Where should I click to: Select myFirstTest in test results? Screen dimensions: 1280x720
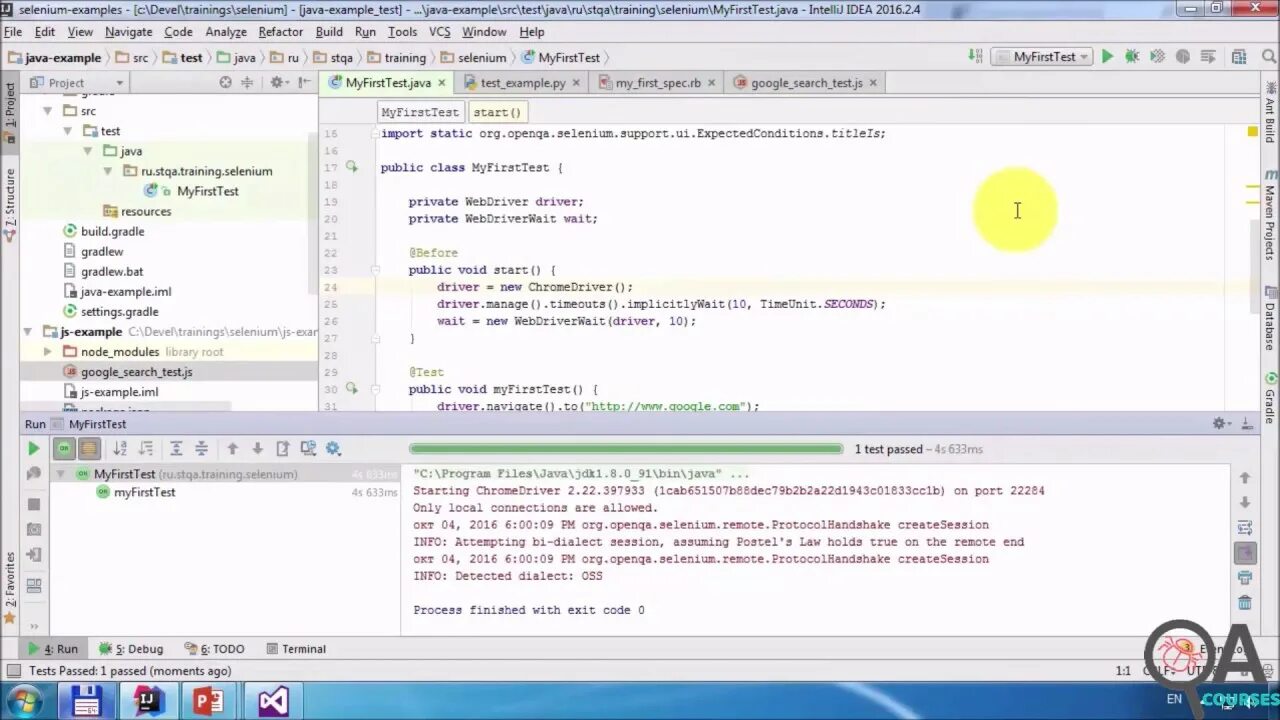144,492
